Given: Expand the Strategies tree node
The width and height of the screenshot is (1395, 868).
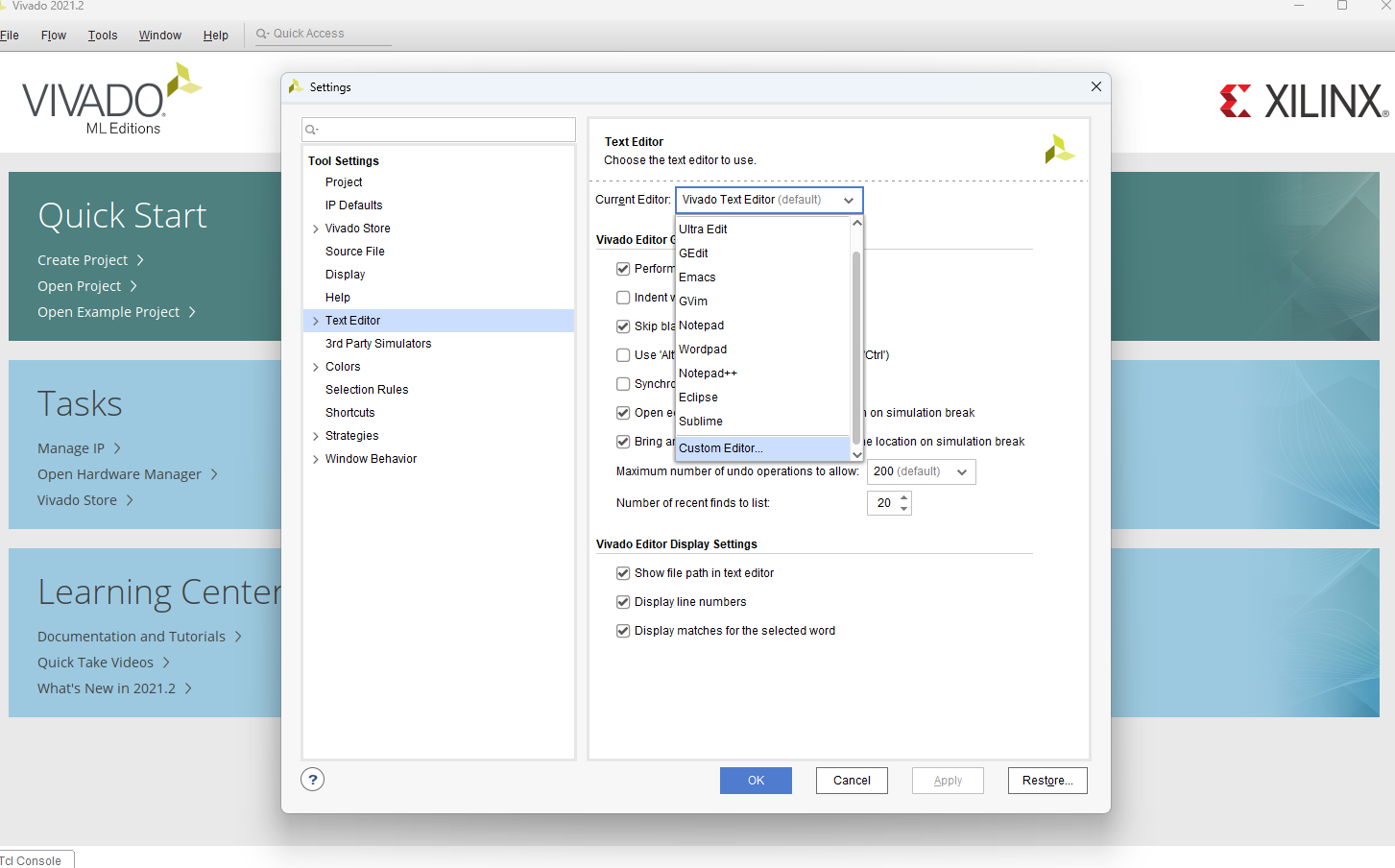Looking at the screenshot, I should point(316,436).
